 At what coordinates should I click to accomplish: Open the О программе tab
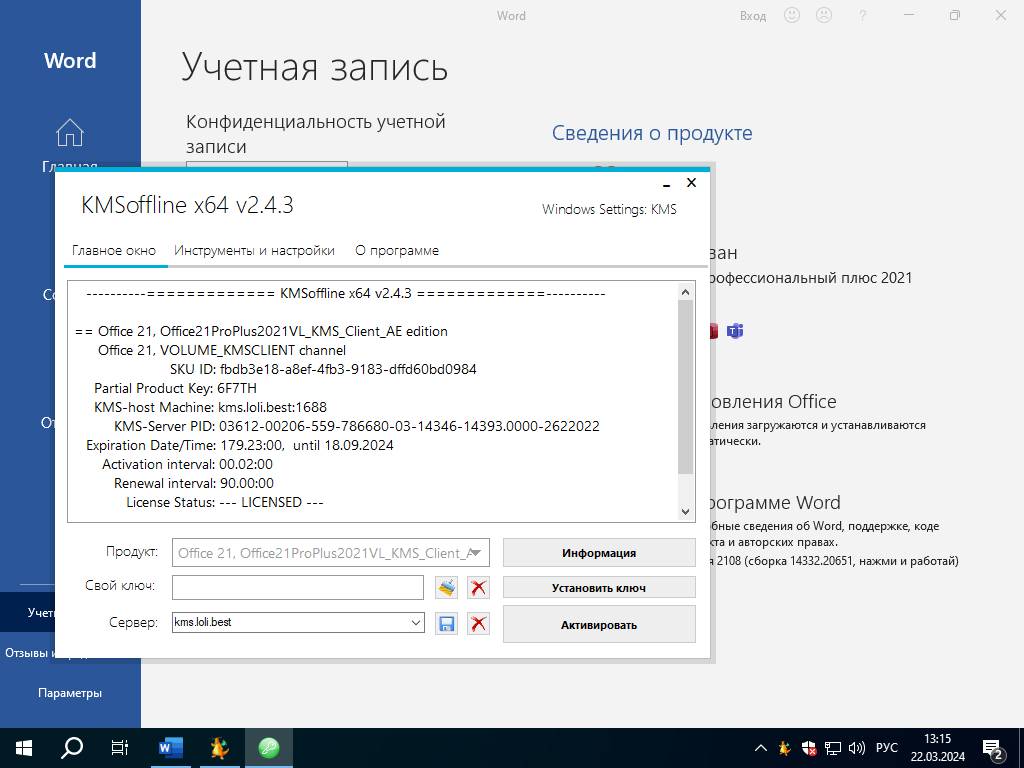[397, 251]
